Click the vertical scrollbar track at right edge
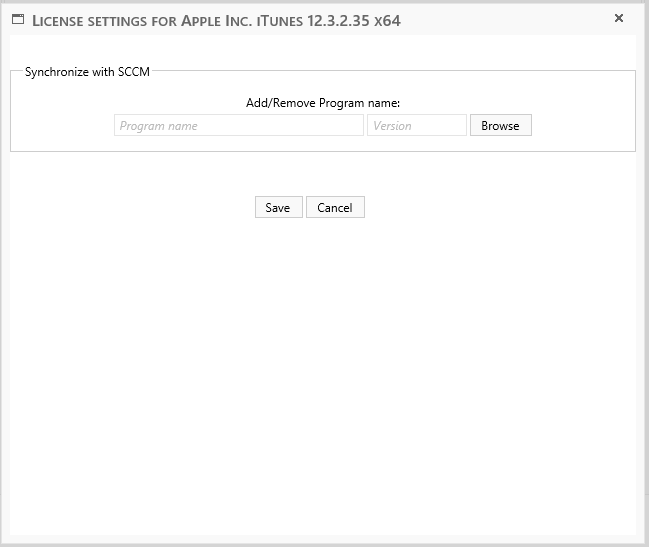 pyautogui.click(x=640, y=300)
